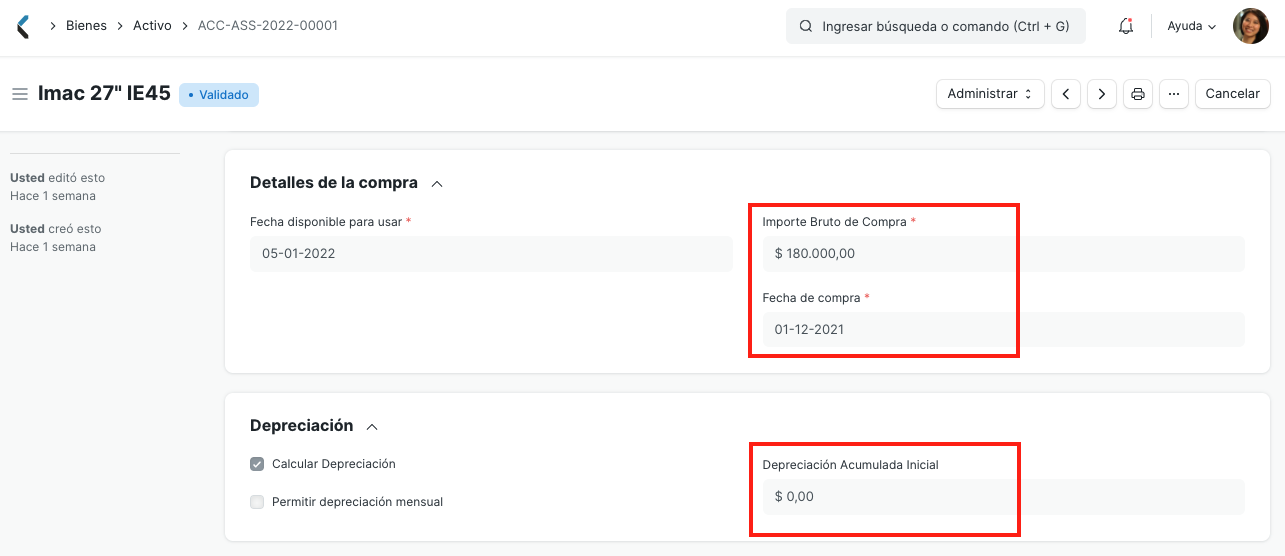Click the Fecha de compra field
Viewport: 1285px width, 556px height.
tap(1003, 329)
